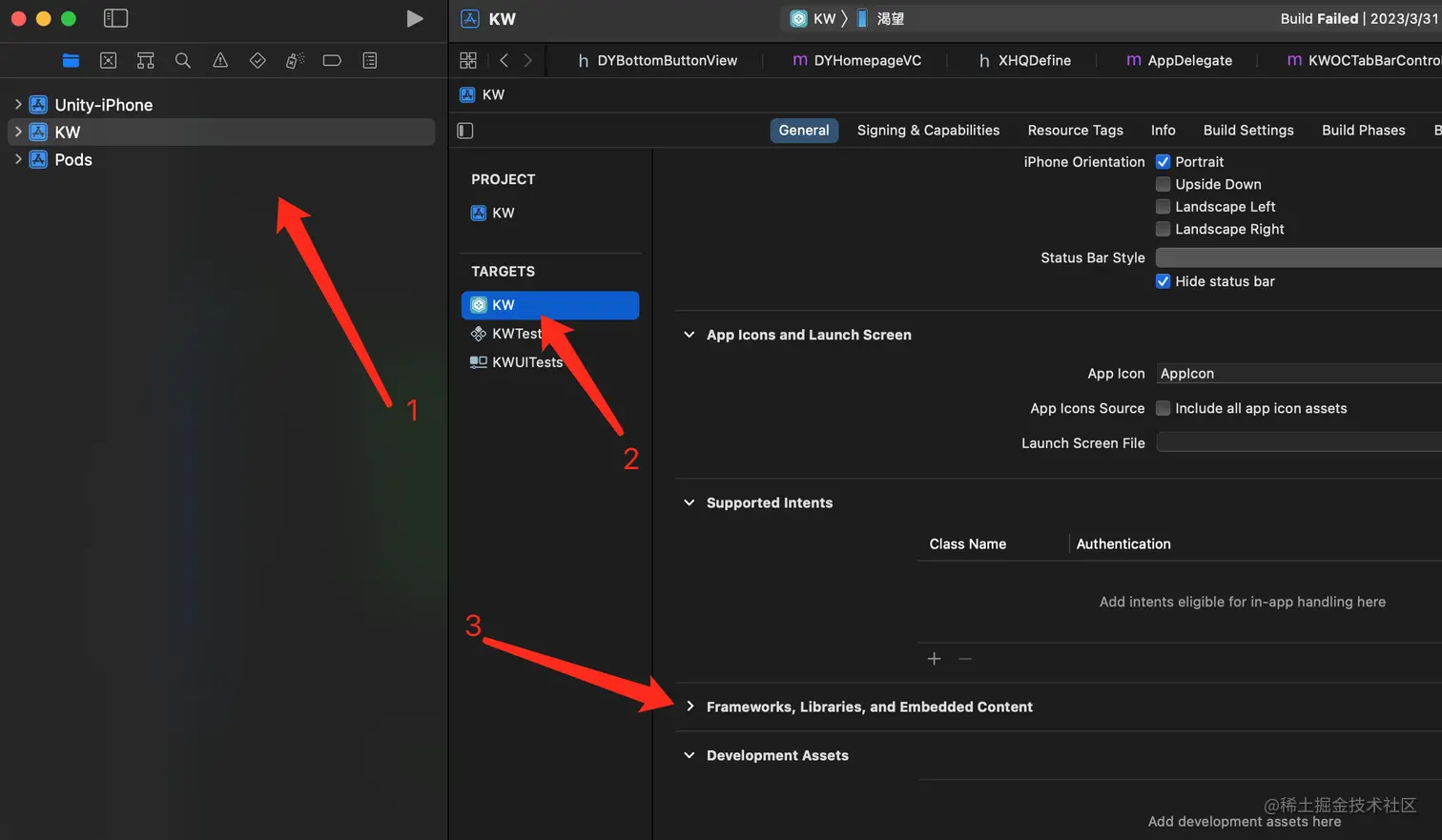Open the Issue navigator warning icon

220,60
